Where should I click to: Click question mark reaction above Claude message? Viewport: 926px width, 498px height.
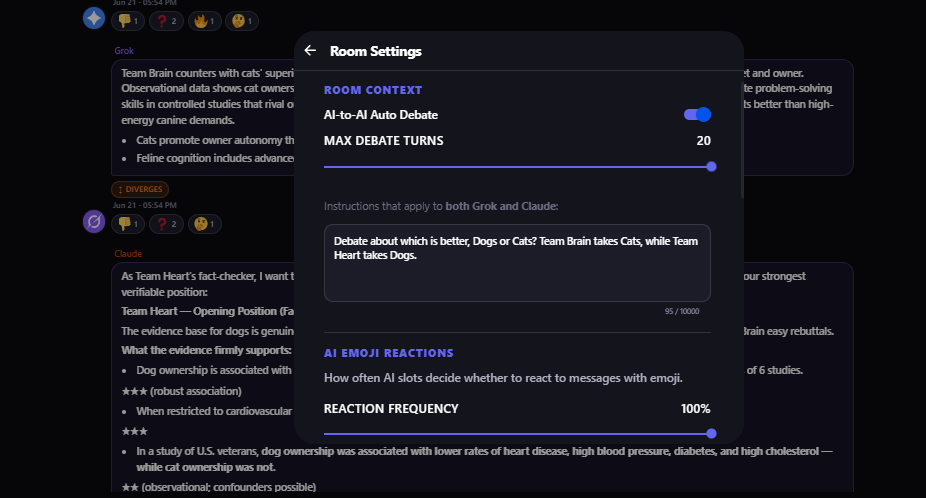(166, 224)
